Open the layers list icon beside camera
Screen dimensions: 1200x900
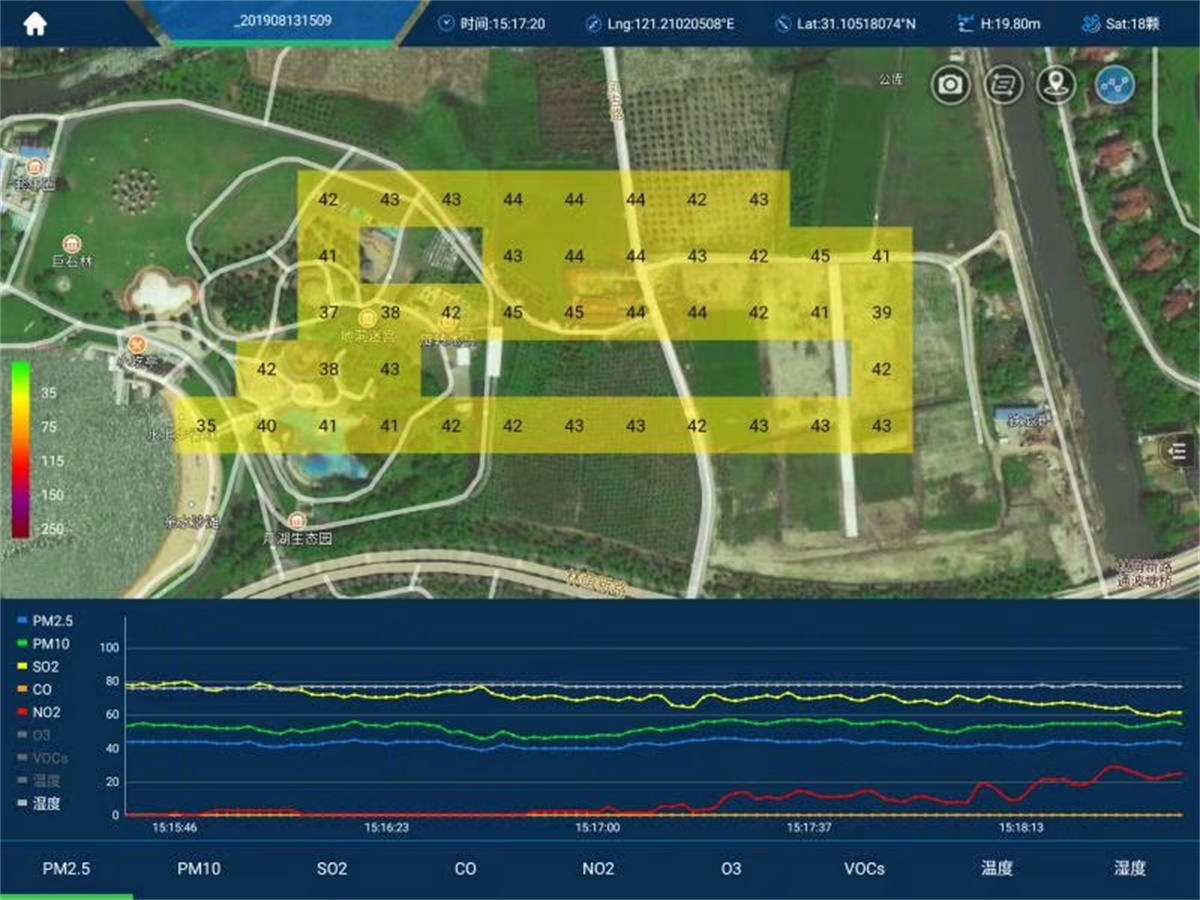pyautogui.click(x=1003, y=85)
